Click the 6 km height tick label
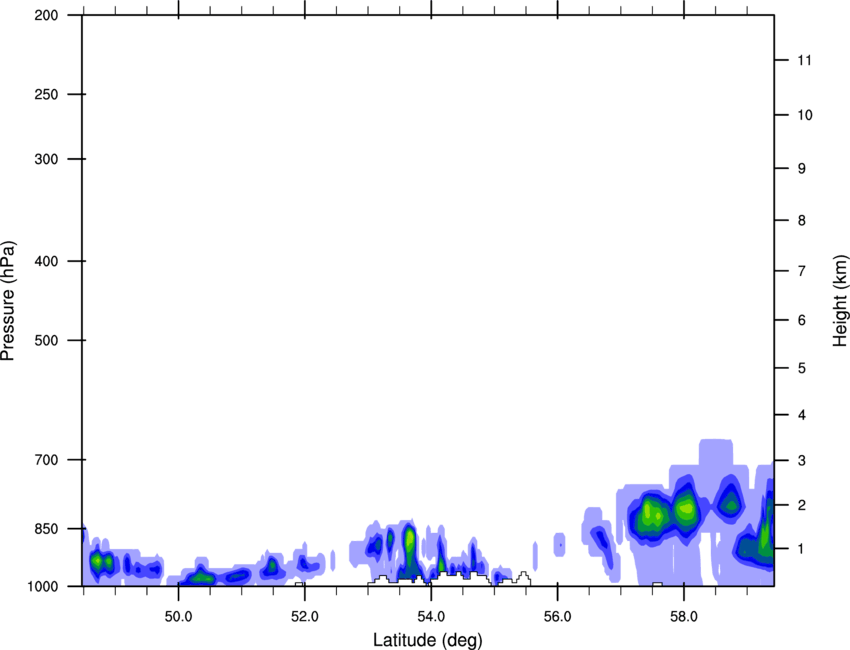Image resolution: width=850 pixels, height=650 pixels. coord(802,320)
